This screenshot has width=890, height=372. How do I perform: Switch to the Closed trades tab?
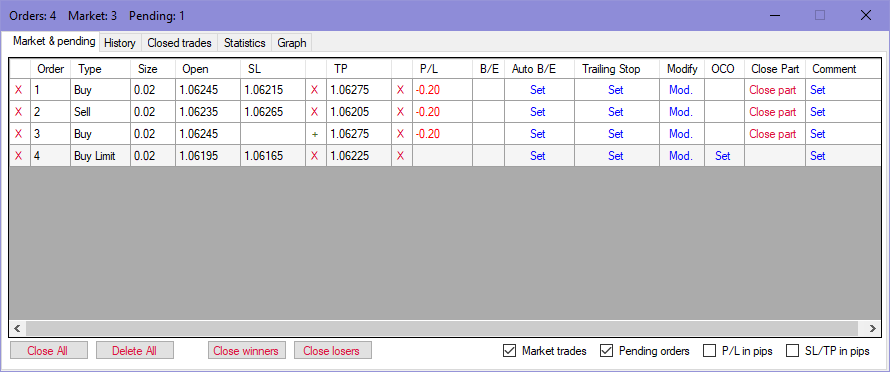tap(179, 43)
